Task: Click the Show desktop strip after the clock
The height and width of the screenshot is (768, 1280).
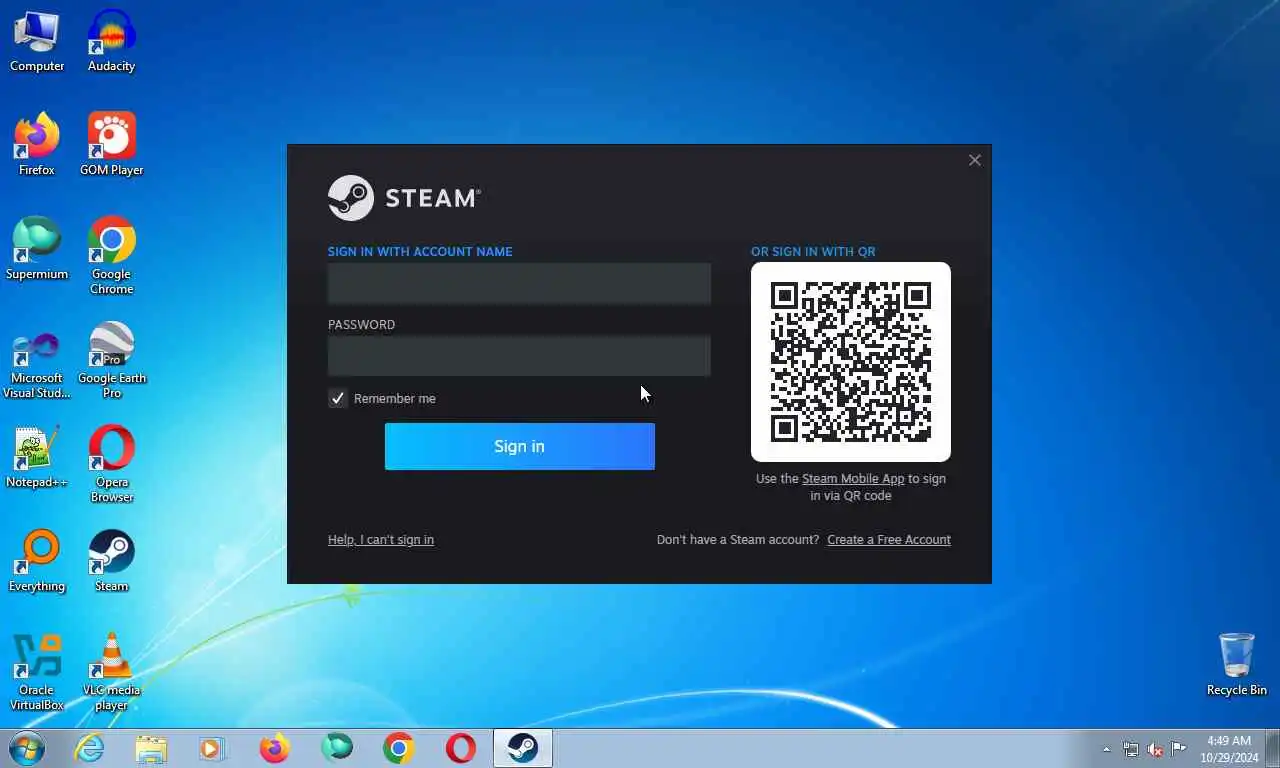Action: coord(1272,748)
